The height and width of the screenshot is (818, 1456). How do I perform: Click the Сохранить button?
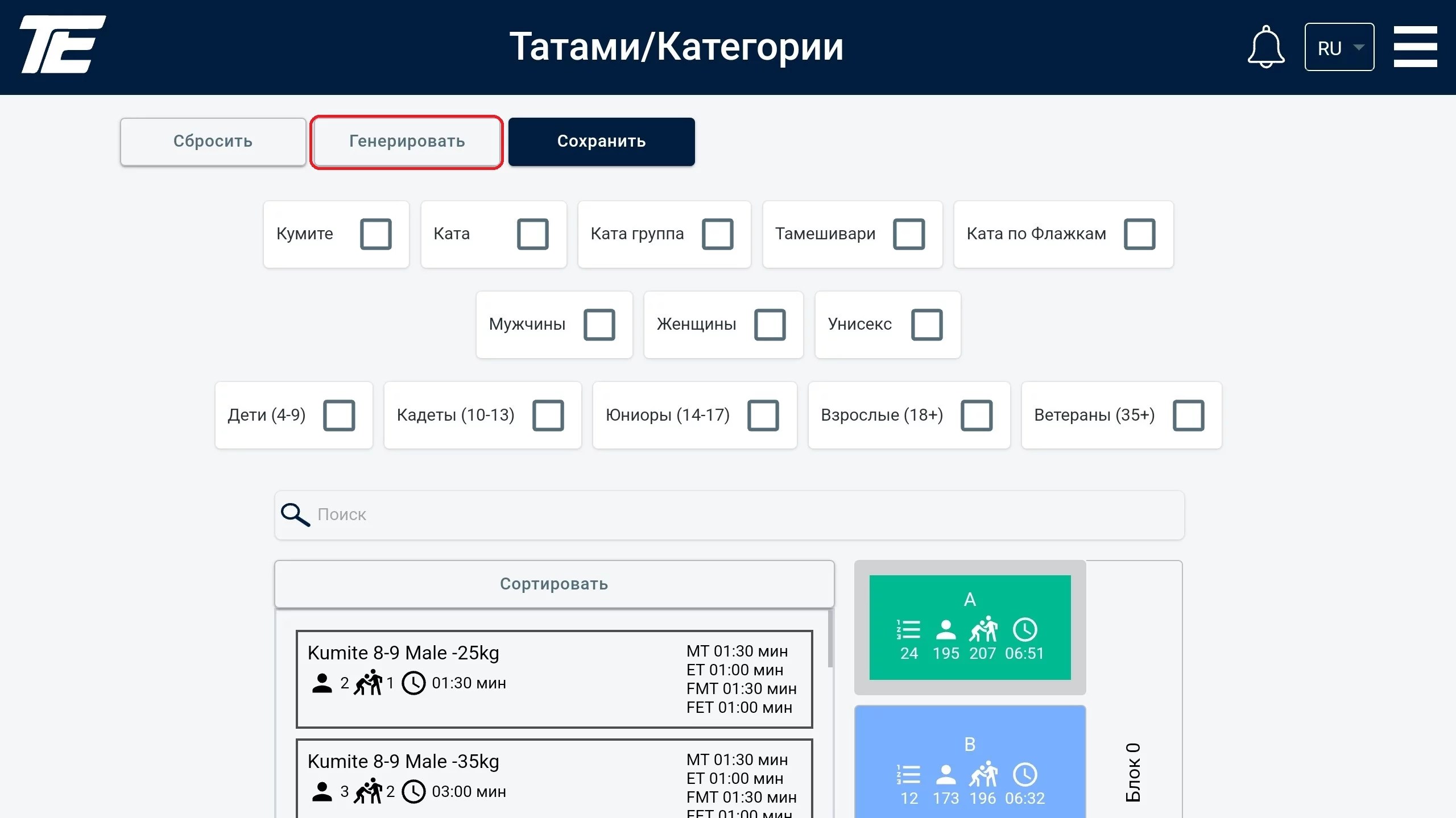pos(602,142)
